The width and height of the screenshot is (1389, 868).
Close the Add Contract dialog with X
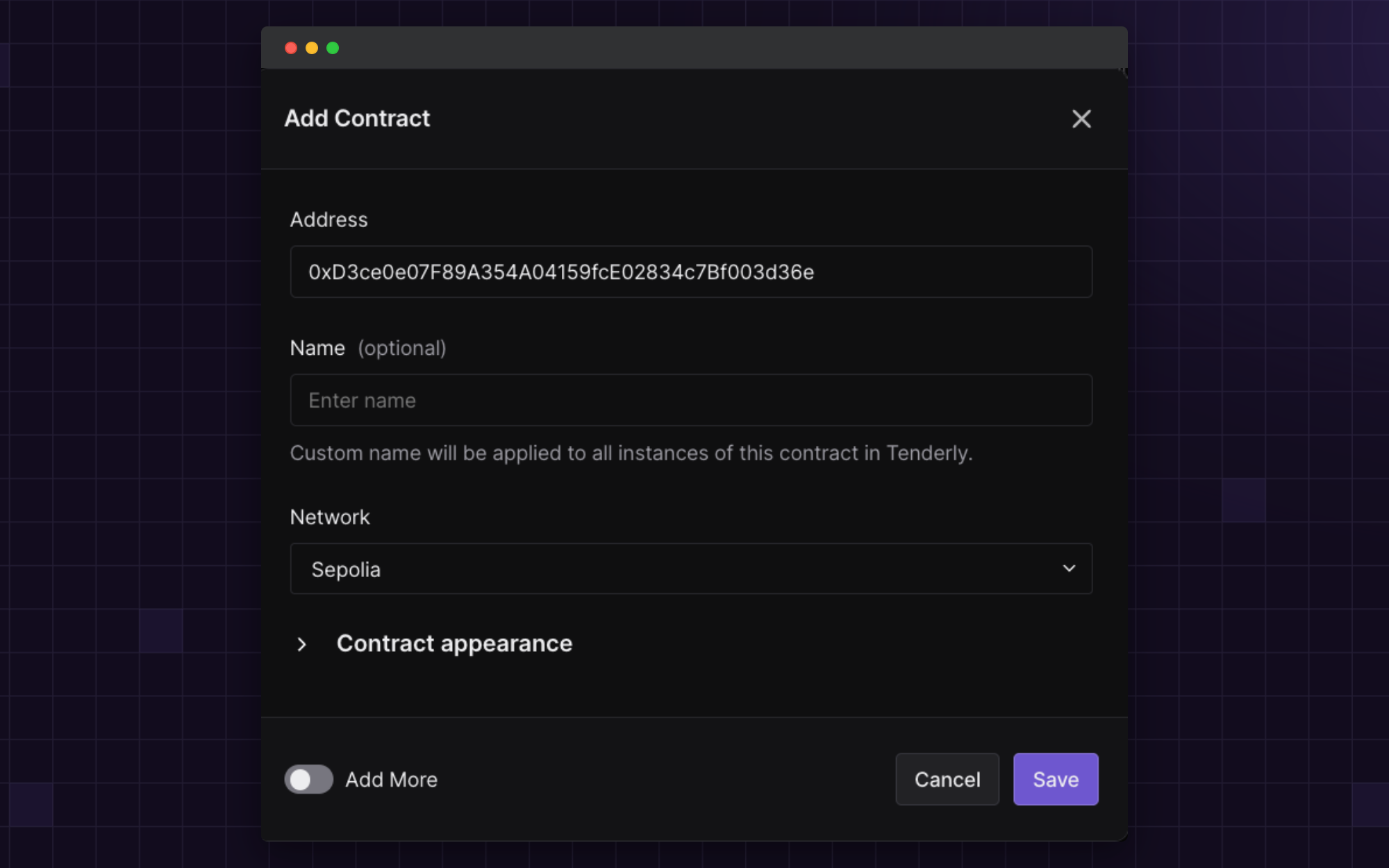coord(1081,119)
